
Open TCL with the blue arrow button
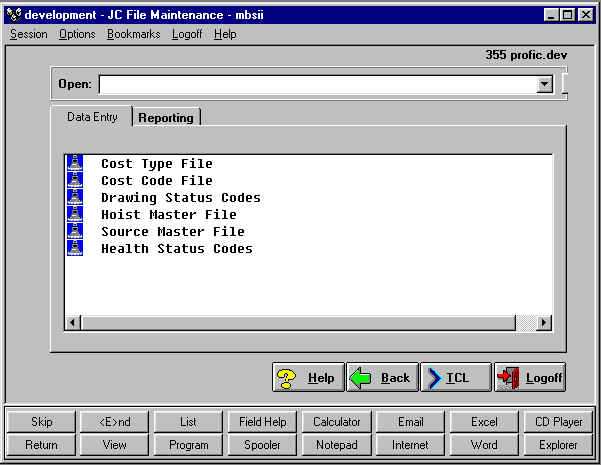click(x=456, y=378)
